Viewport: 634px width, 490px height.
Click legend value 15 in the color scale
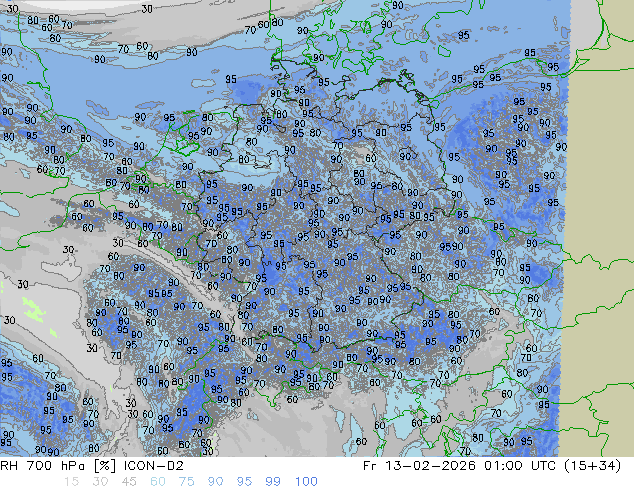[x=71, y=482]
